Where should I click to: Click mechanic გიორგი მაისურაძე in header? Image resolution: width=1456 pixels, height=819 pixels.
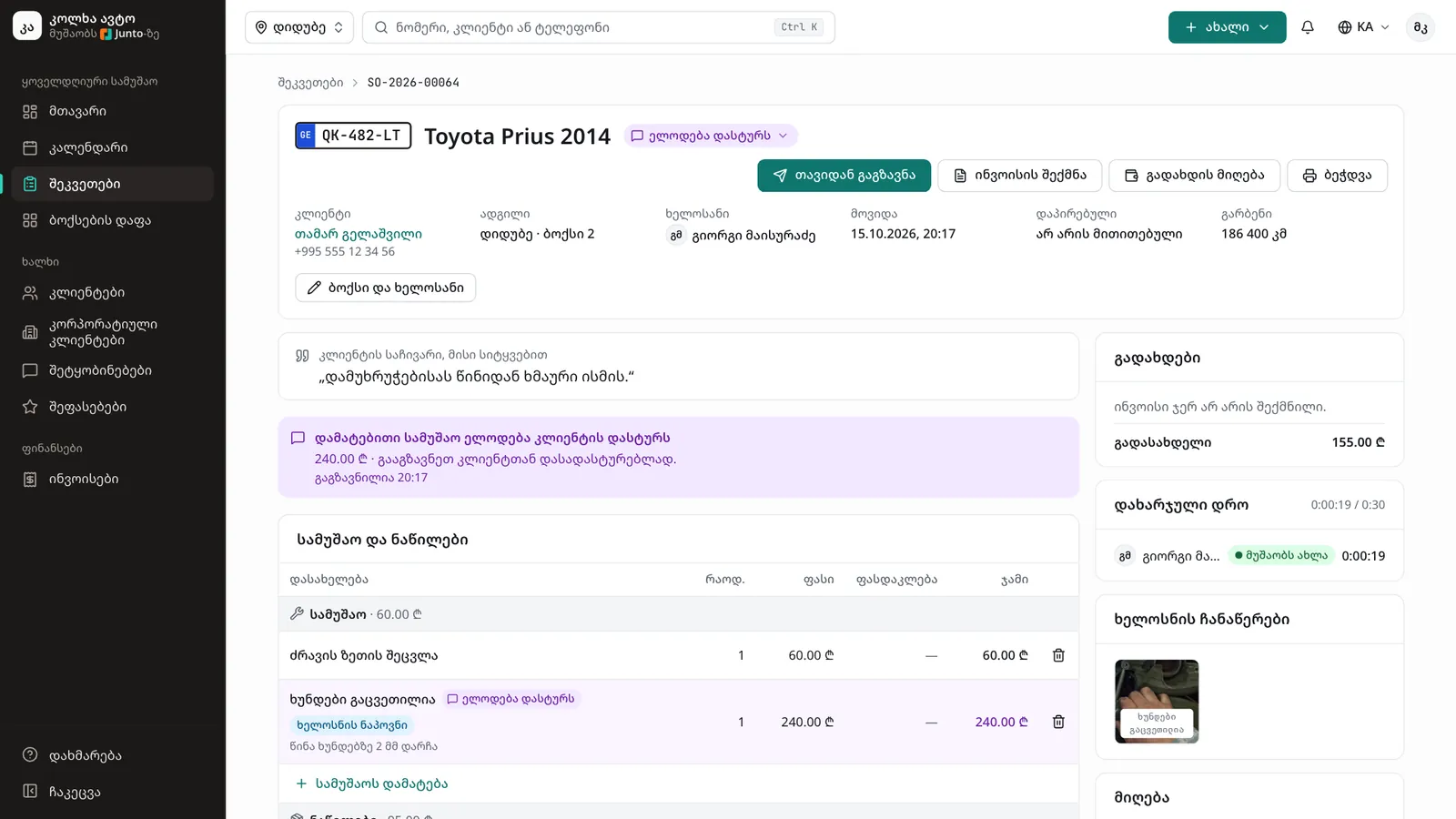[741, 236]
